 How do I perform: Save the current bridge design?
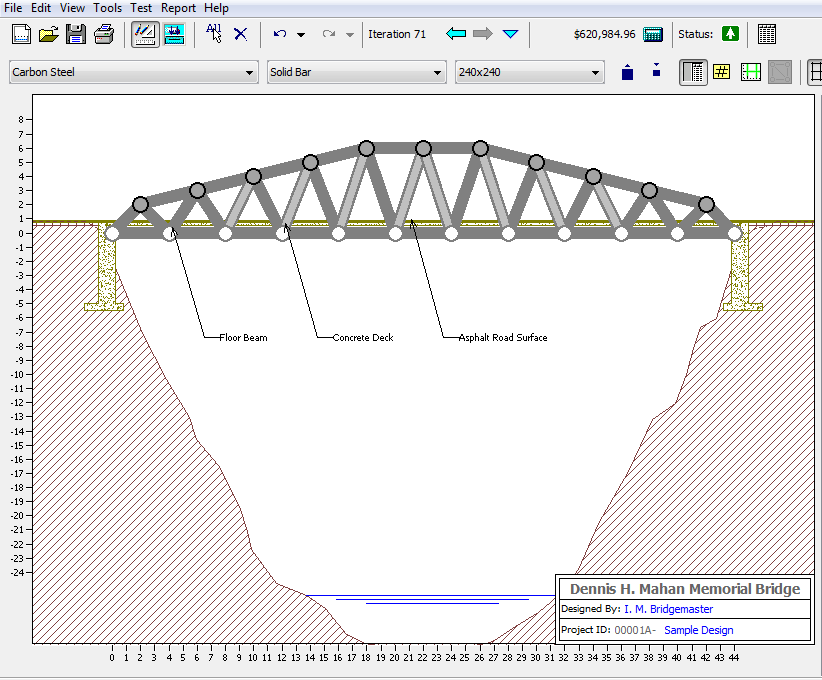point(75,33)
